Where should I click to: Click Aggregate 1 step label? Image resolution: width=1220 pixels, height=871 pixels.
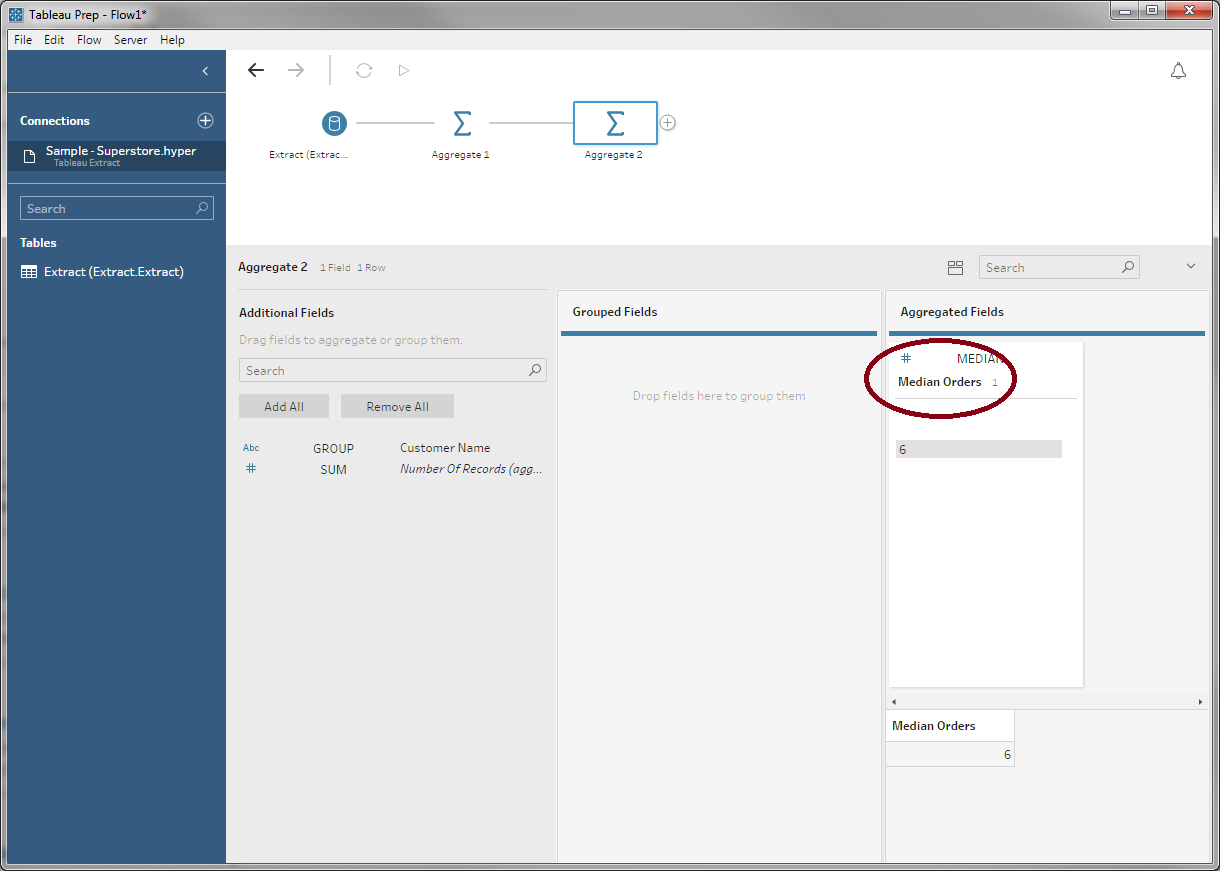click(460, 155)
